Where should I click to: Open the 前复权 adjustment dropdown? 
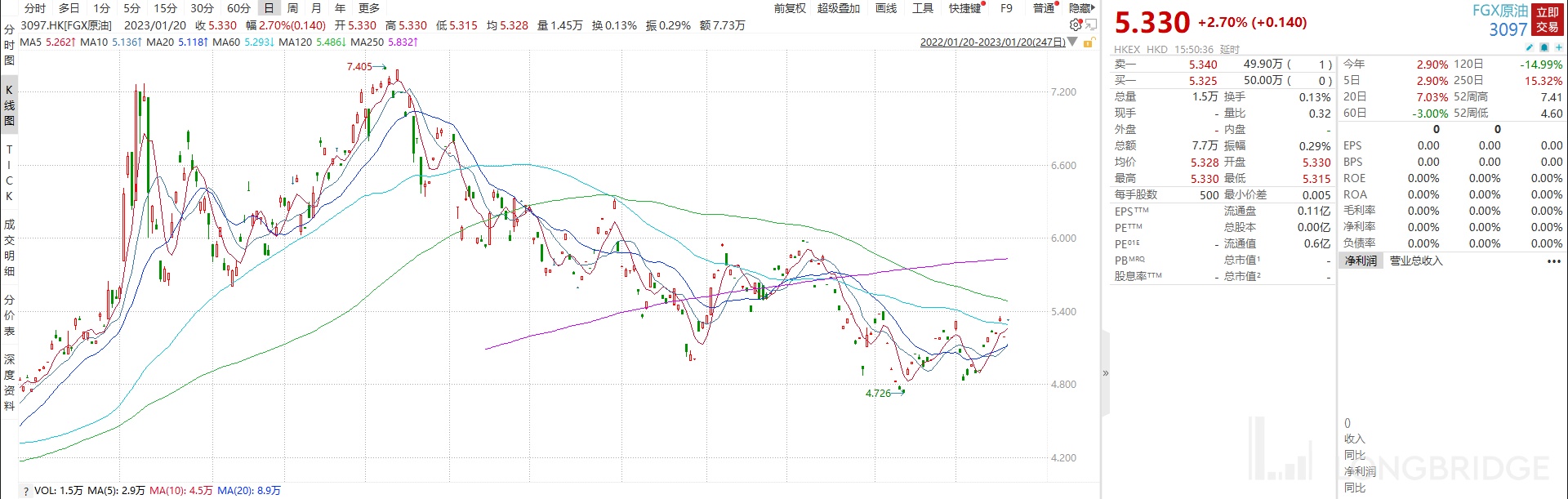click(x=790, y=8)
